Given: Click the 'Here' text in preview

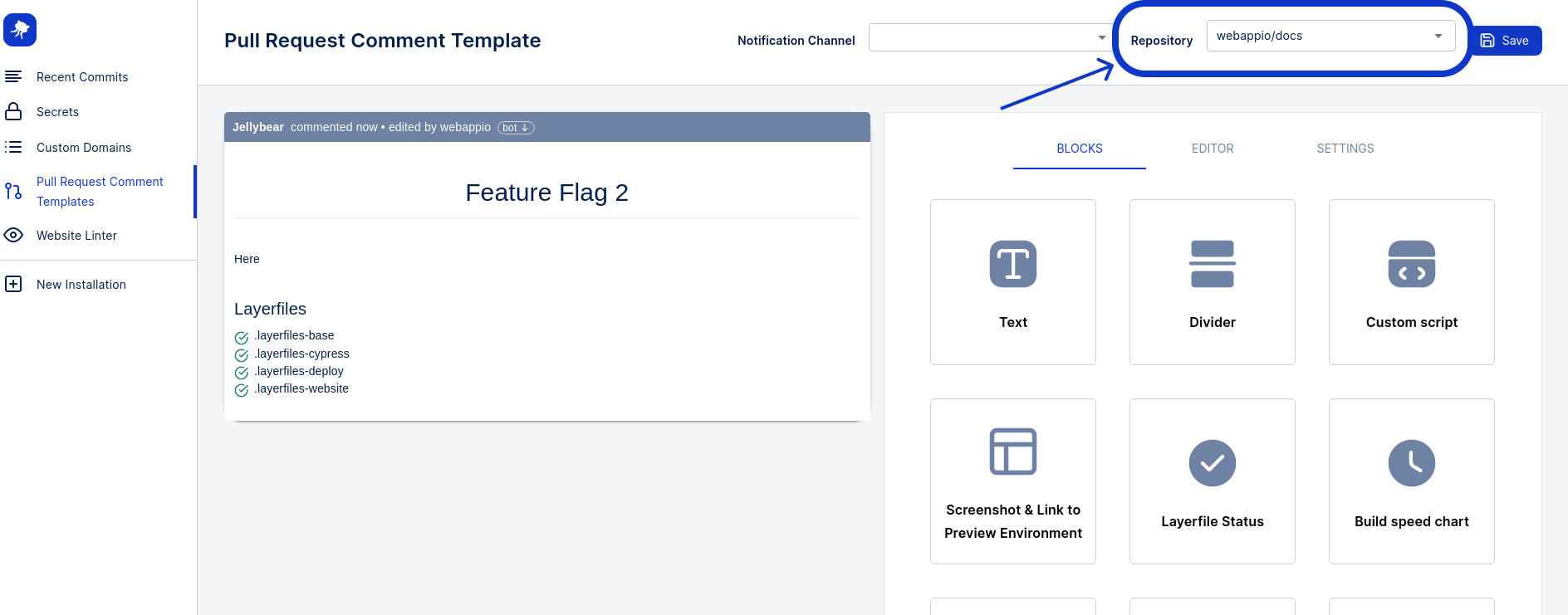Looking at the screenshot, I should pyautogui.click(x=247, y=259).
